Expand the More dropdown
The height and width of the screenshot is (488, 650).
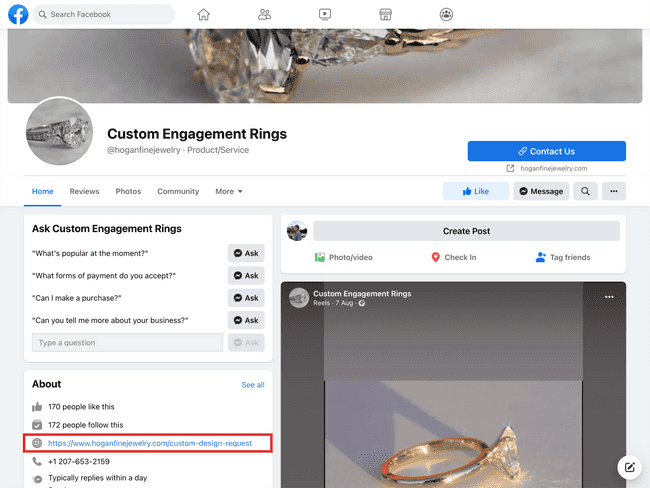229,191
